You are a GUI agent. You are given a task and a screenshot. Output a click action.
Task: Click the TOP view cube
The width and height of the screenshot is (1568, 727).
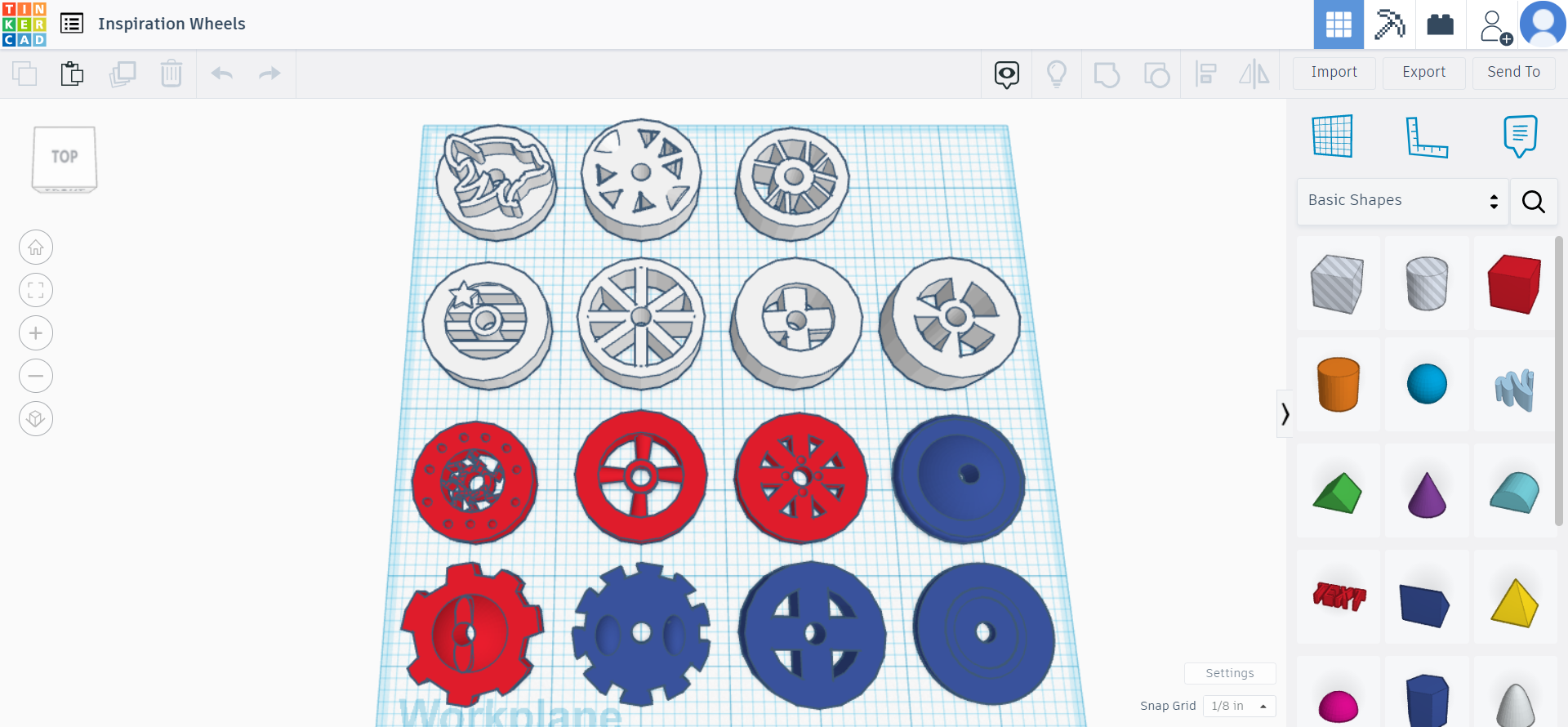[x=65, y=158]
